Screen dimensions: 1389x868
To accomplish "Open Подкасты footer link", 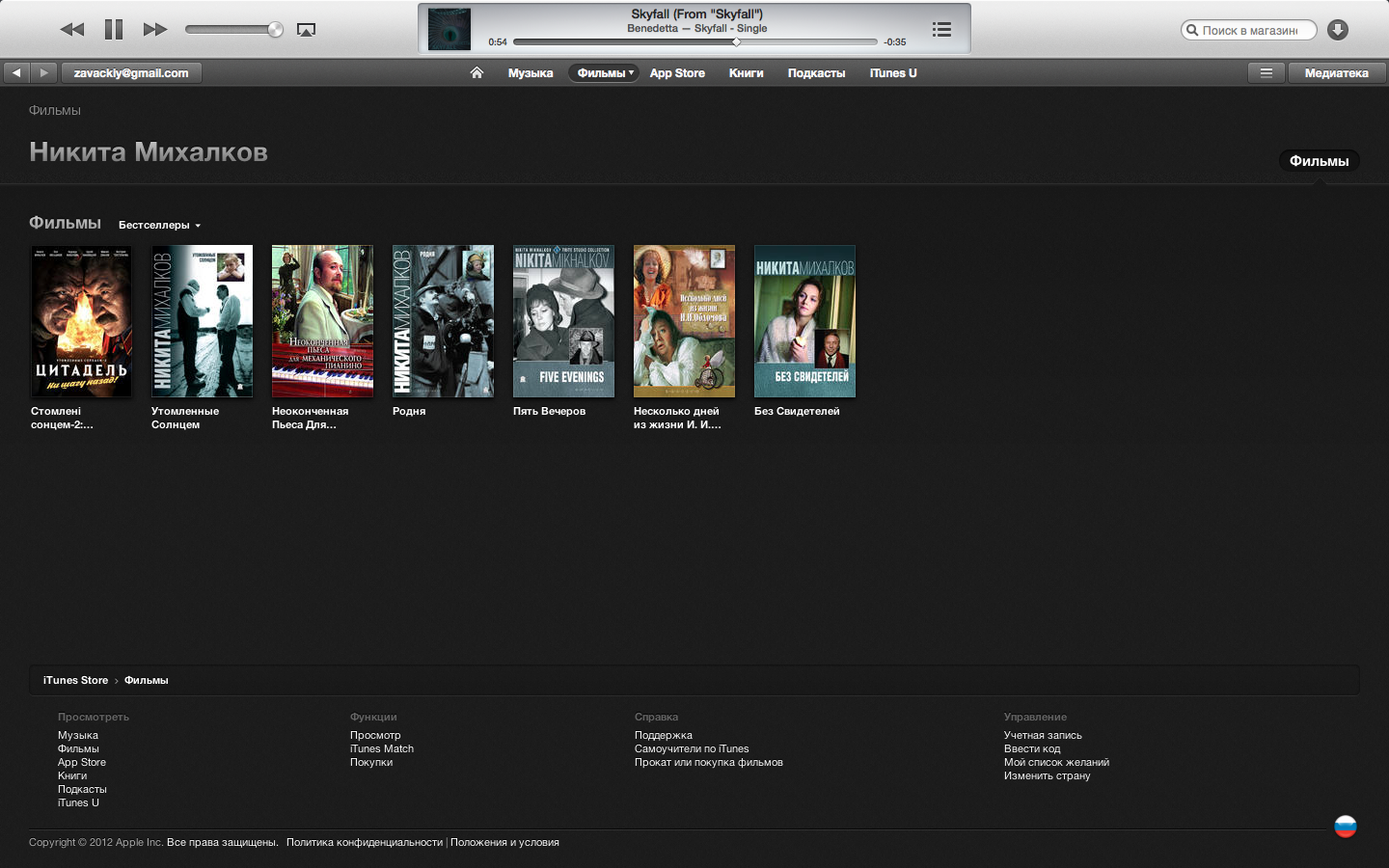I will [x=82, y=789].
